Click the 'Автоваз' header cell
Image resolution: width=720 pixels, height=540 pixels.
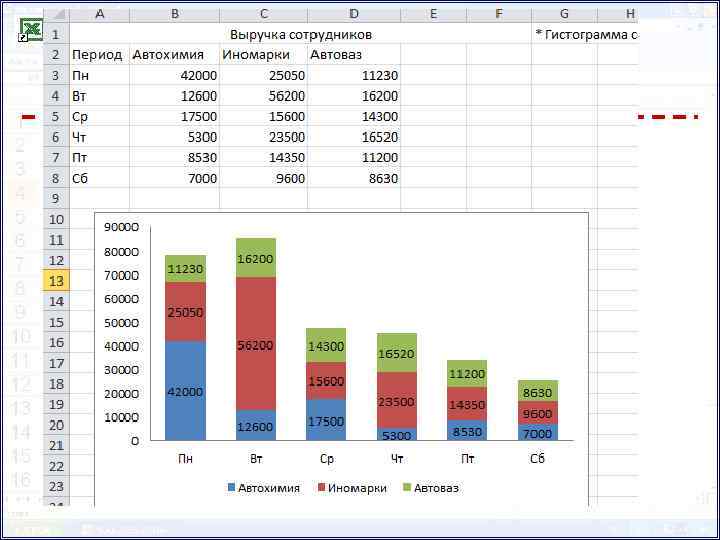354,55
